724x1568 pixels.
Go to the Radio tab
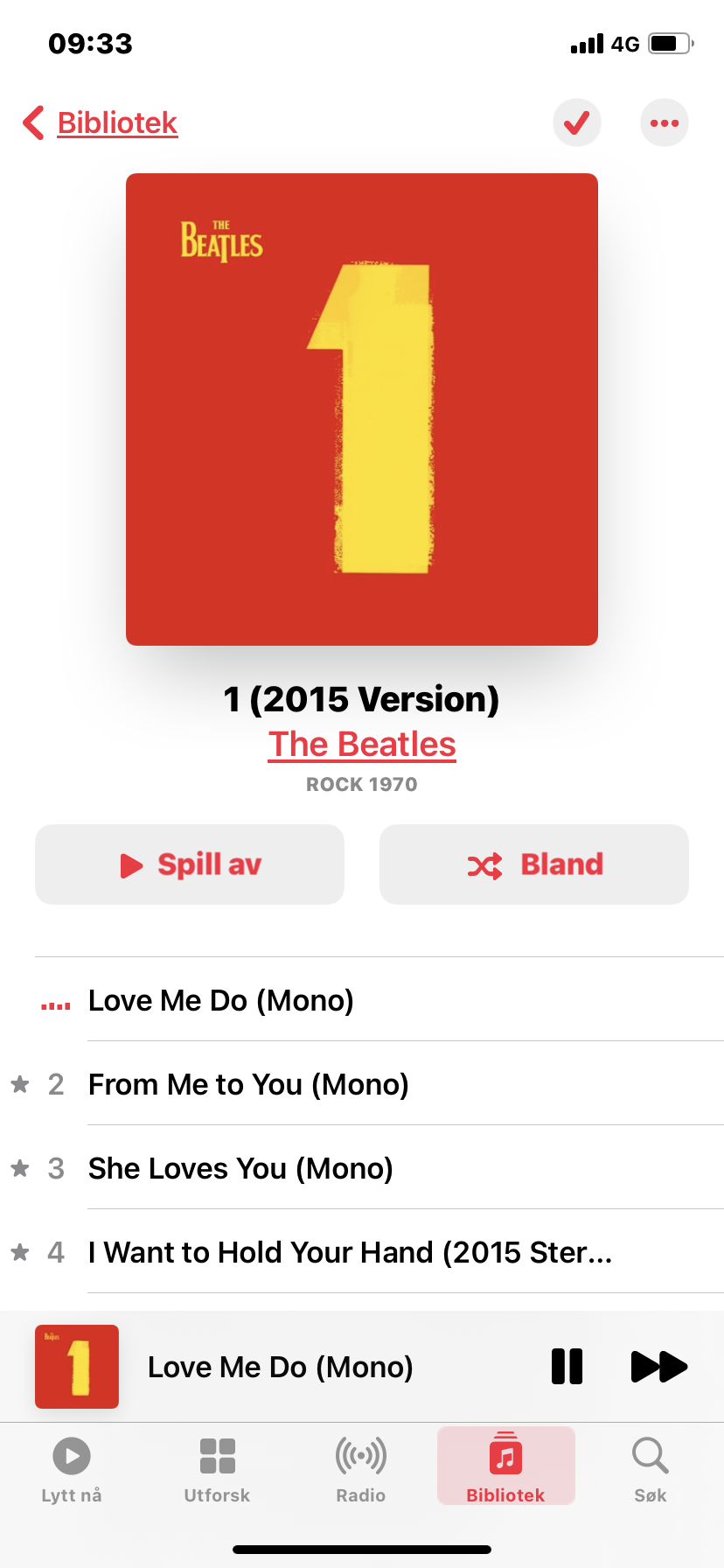(361, 1470)
